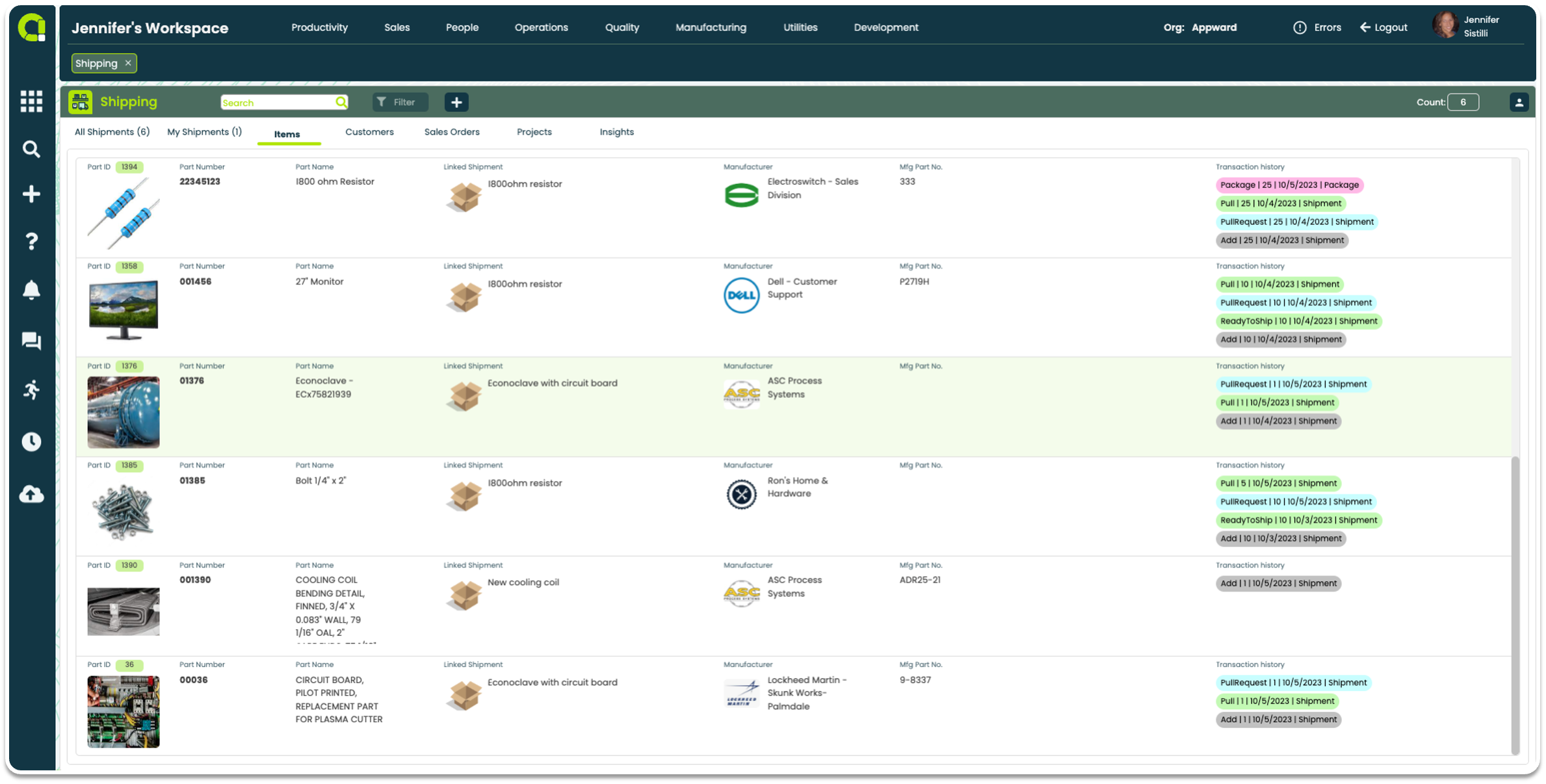The width and height of the screenshot is (1546, 784).
Task: Click 'Pull | 5 | 10/5/2023 | Shipment' tag
Action: click(1278, 483)
